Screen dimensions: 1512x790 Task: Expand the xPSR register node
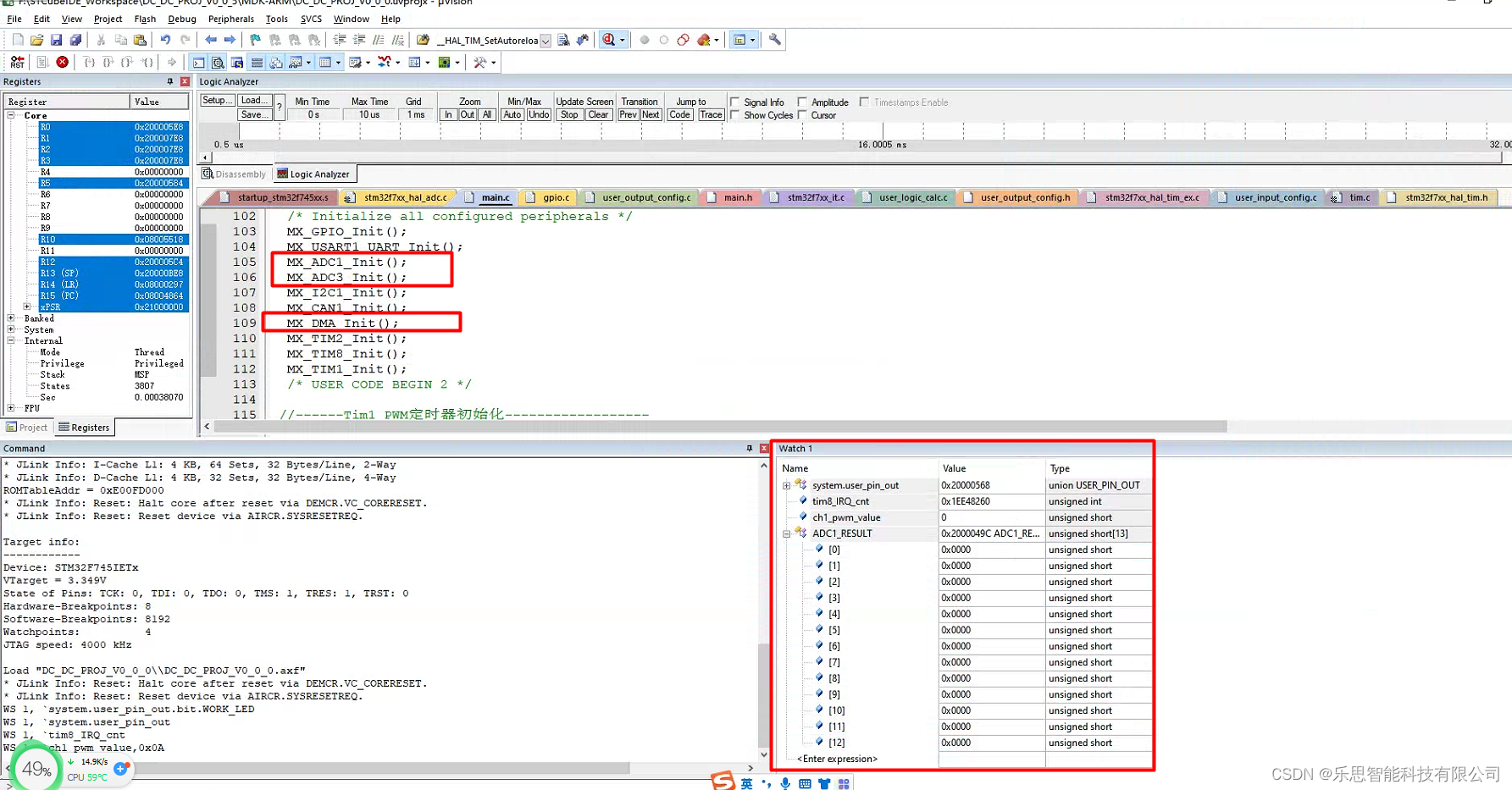pyautogui.click(x=27, y=307)
